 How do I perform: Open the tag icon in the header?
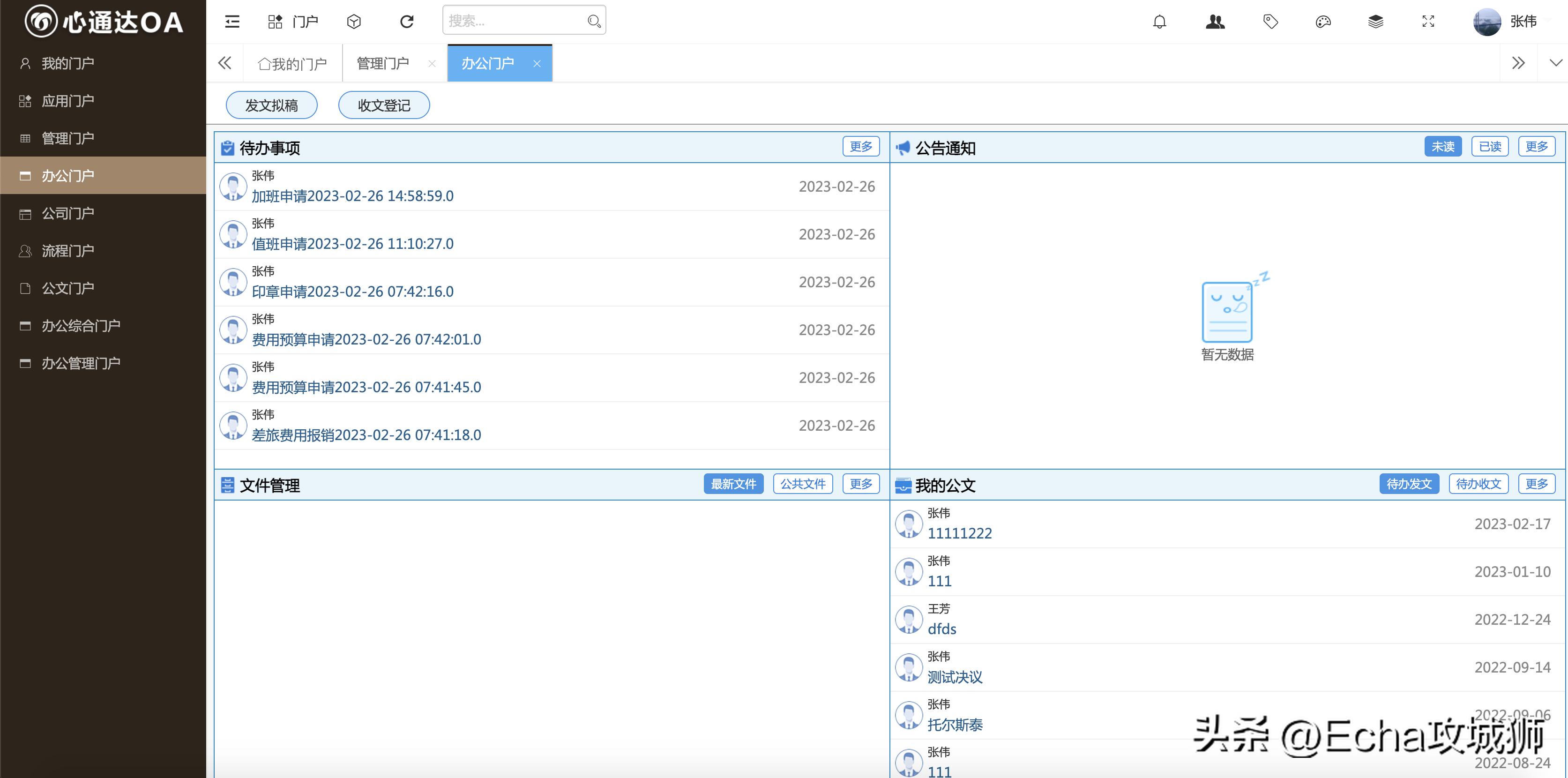point(1270,21)
